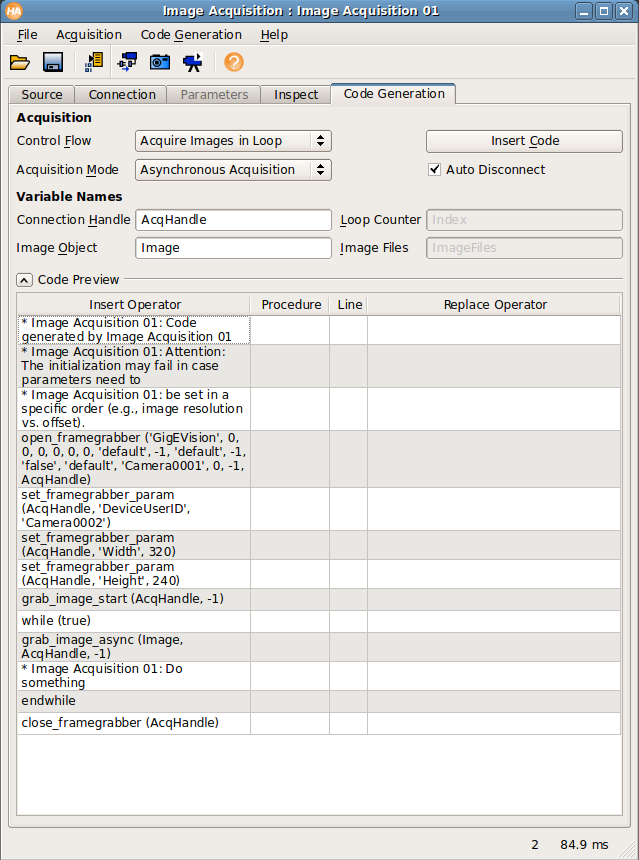639x860 pixels.
Task: Open the Code Generation menu
Action: click(191, 34)
